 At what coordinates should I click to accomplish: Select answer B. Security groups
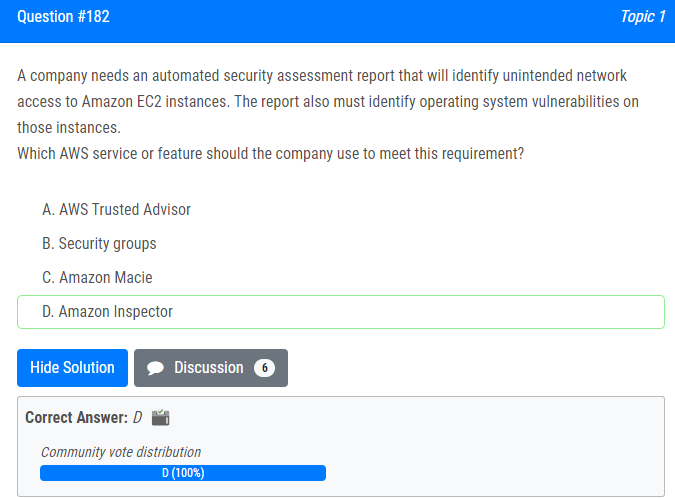pyautogui.click(x=99, y=244)
